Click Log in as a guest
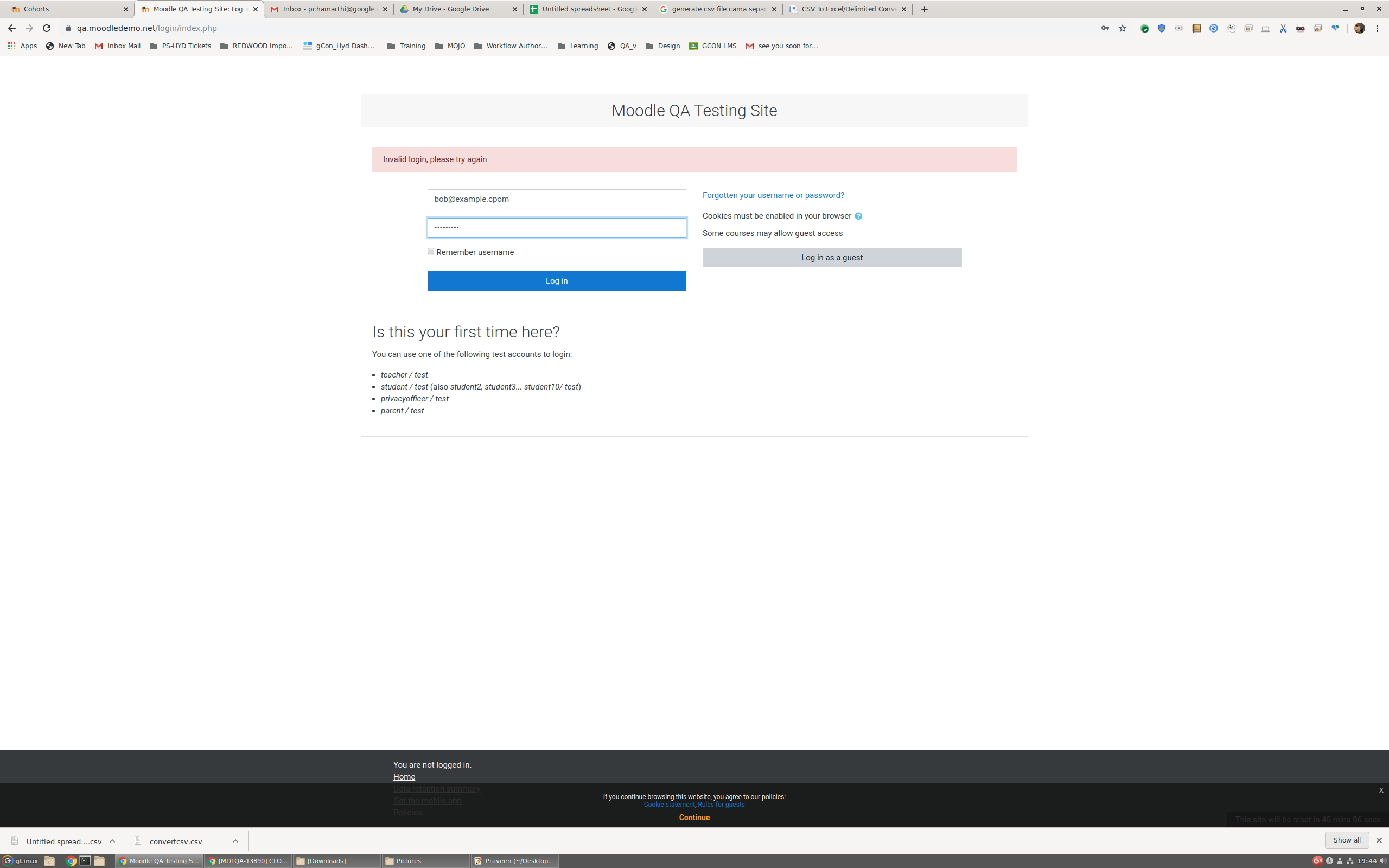This screenshot has height=868, width=1389. click(x=832, y=258)
